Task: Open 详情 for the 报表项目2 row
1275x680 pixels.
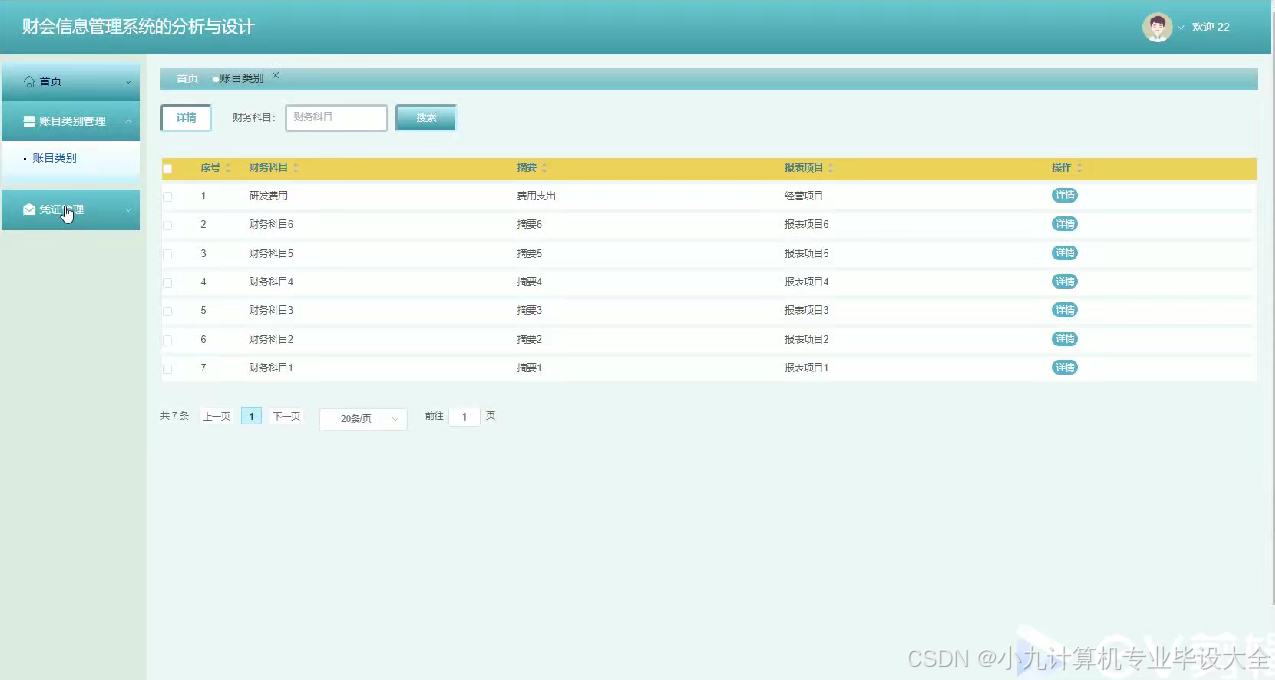Action: click(x=1065, y=339)
